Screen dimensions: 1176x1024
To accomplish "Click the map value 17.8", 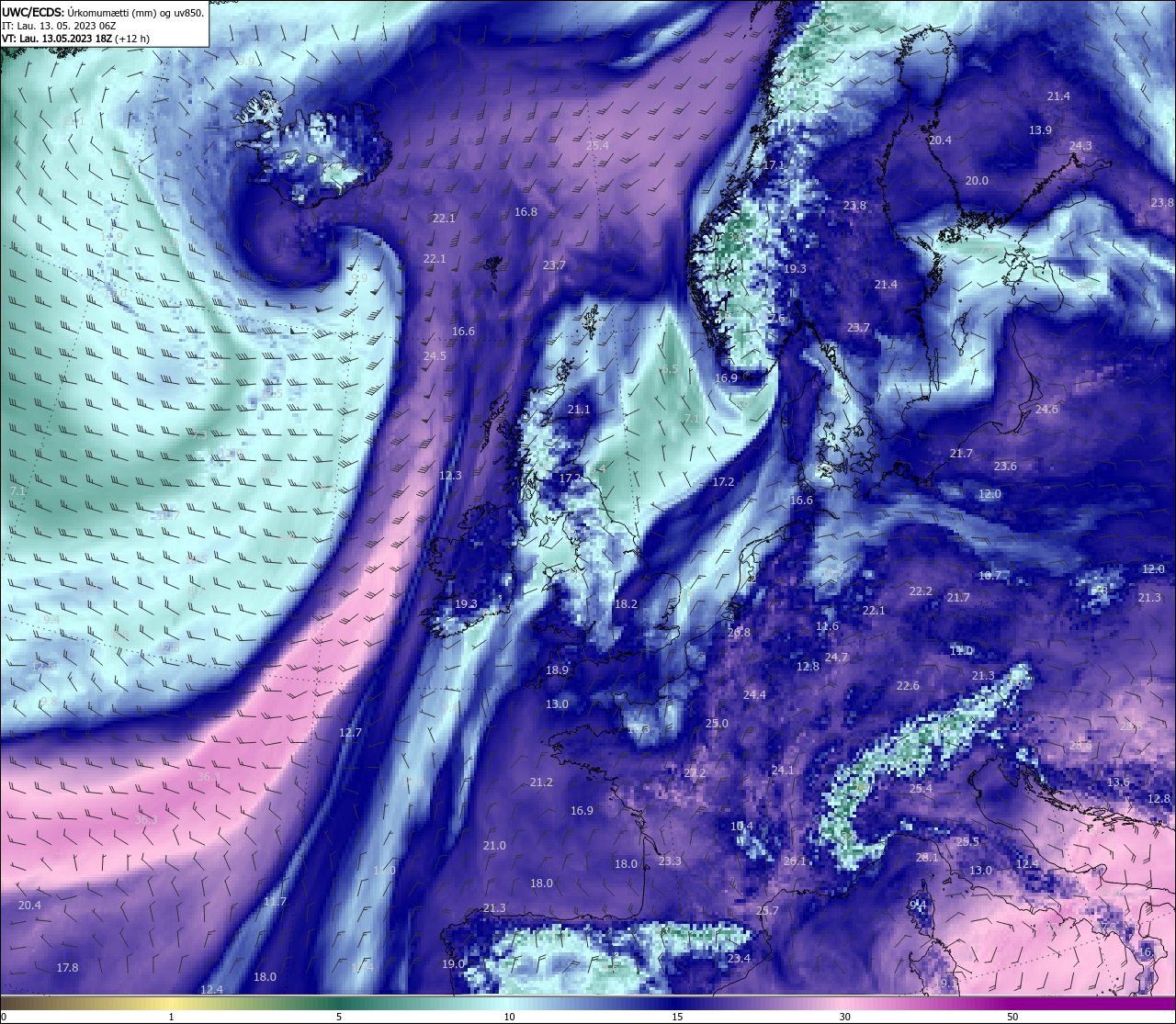I will pyautogui.click(x=67, y=968).
